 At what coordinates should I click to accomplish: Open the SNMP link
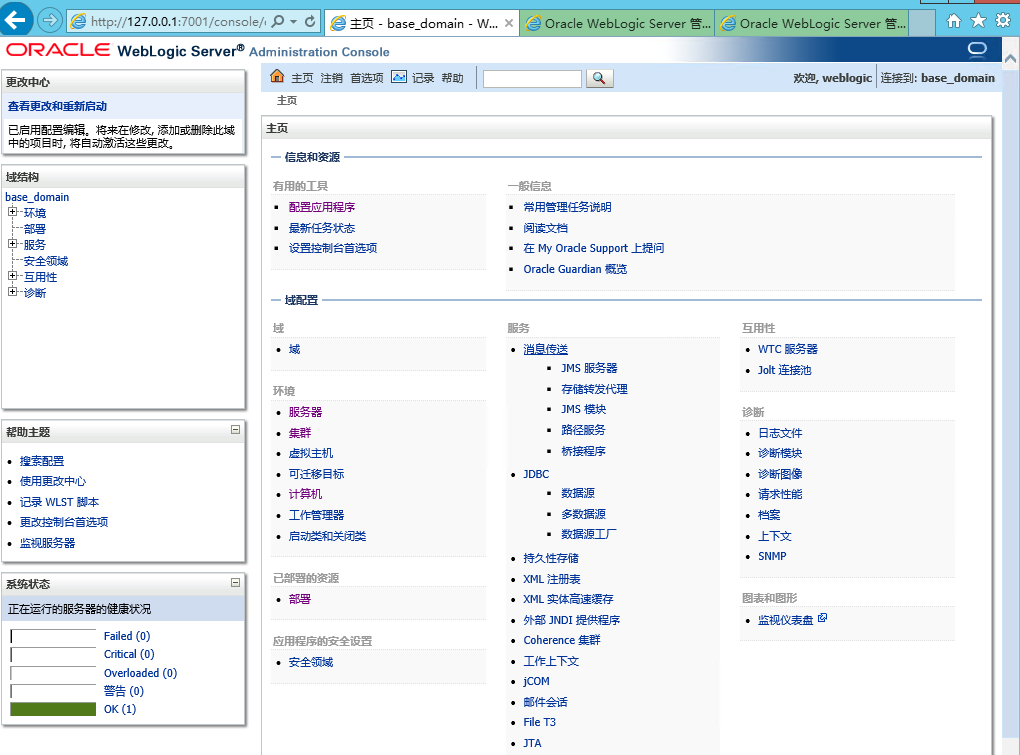pos(772,556)
